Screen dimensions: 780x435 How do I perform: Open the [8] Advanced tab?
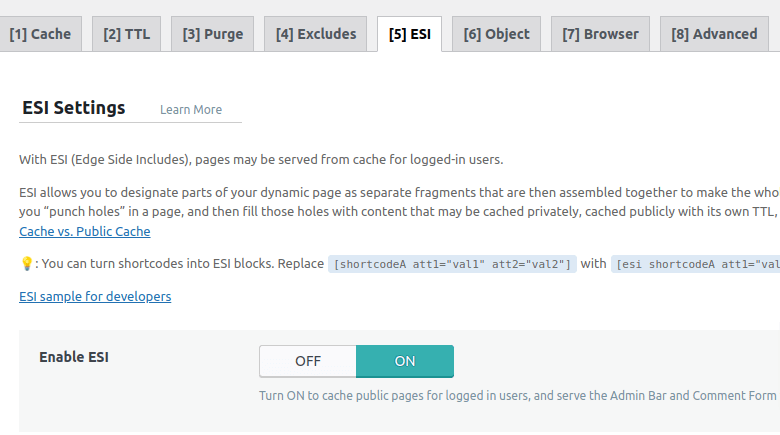[x=714, y=34]
